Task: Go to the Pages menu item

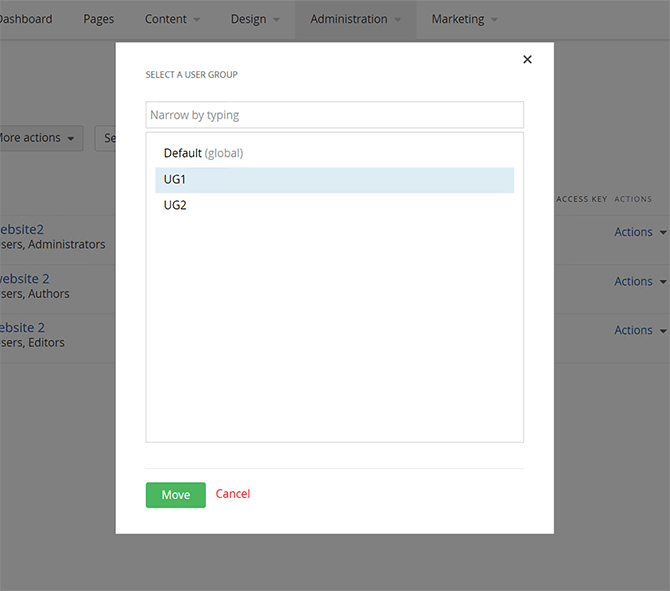Action: pos(98,19)
